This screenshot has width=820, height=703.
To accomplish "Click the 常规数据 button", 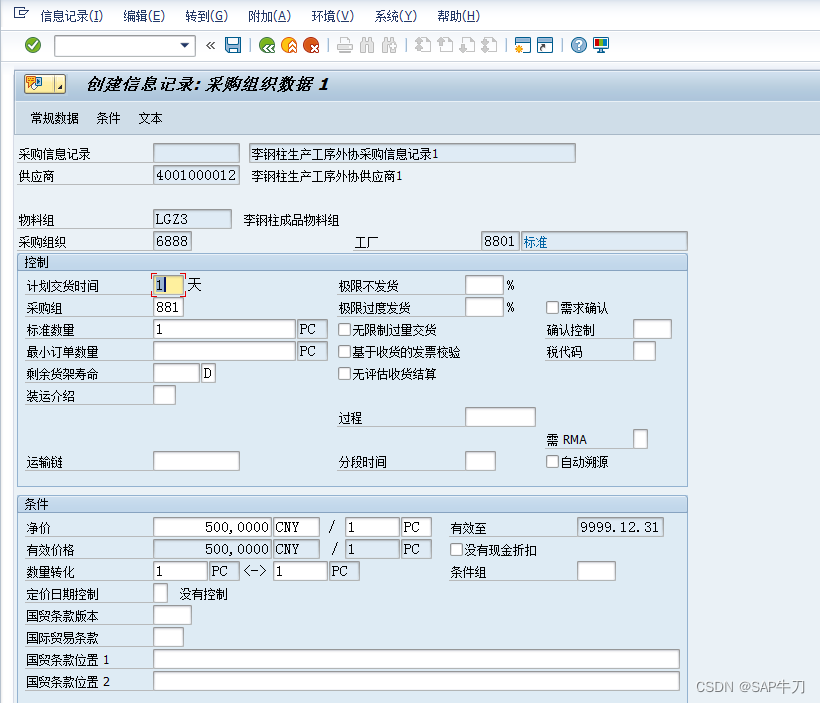I will coord(54,118).
